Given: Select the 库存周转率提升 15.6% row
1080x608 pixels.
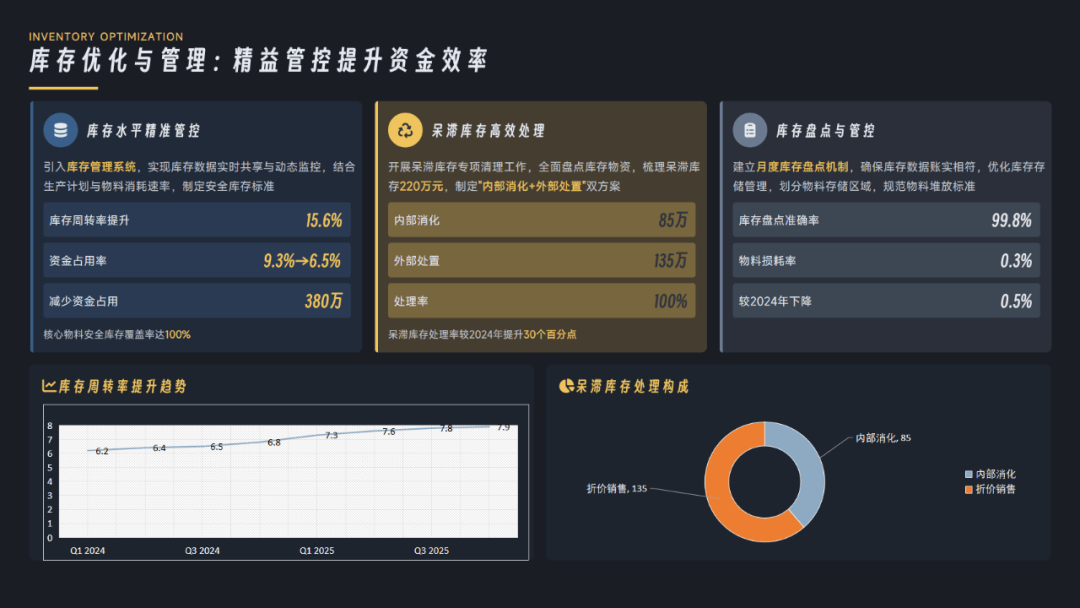Looking at the screenshot, I should [x=196, y=220].
